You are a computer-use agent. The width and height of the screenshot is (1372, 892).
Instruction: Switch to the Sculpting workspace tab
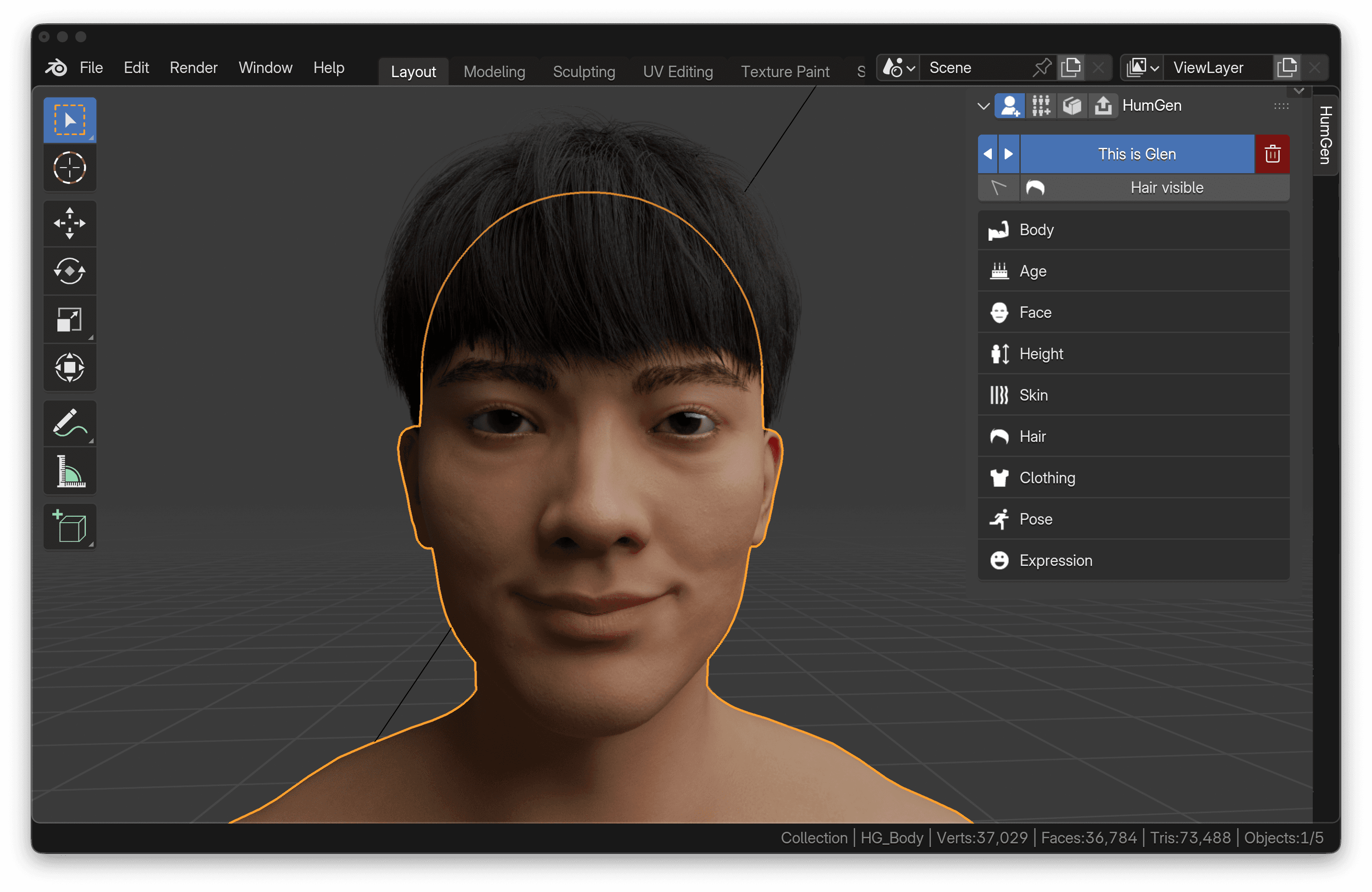[584, 72]
